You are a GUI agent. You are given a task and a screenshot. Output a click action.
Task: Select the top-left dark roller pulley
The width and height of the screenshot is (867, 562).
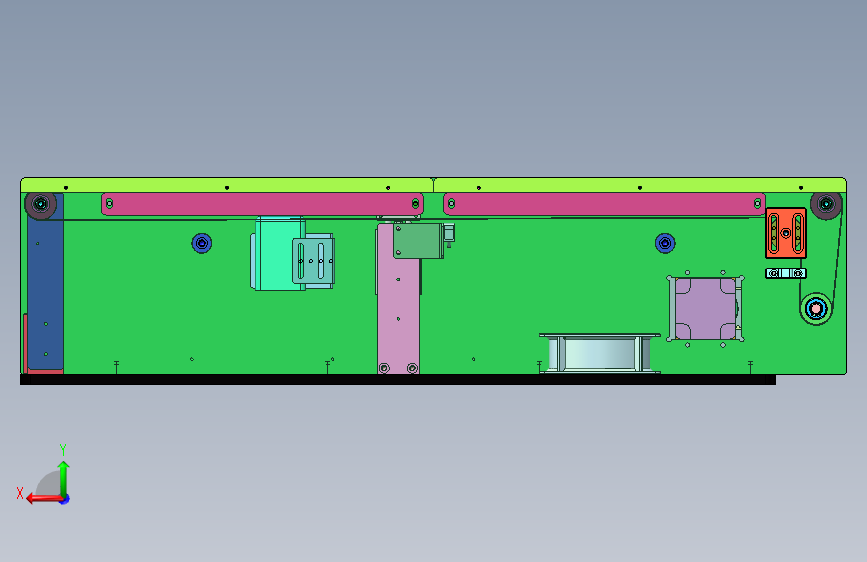click(40, 204)
